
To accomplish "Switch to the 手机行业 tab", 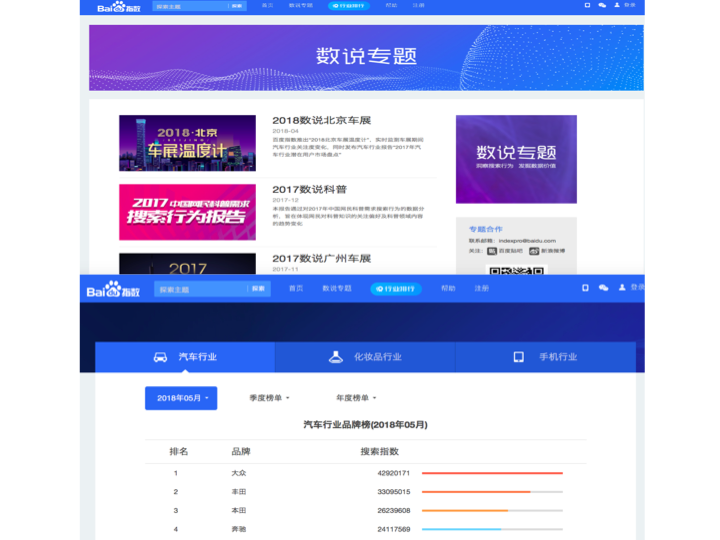I will 546,357.
